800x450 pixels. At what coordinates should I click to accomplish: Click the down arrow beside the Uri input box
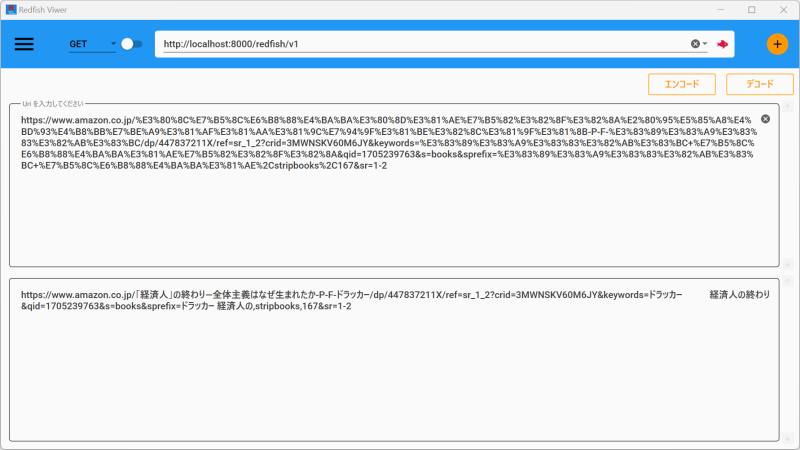coord(788,264)
